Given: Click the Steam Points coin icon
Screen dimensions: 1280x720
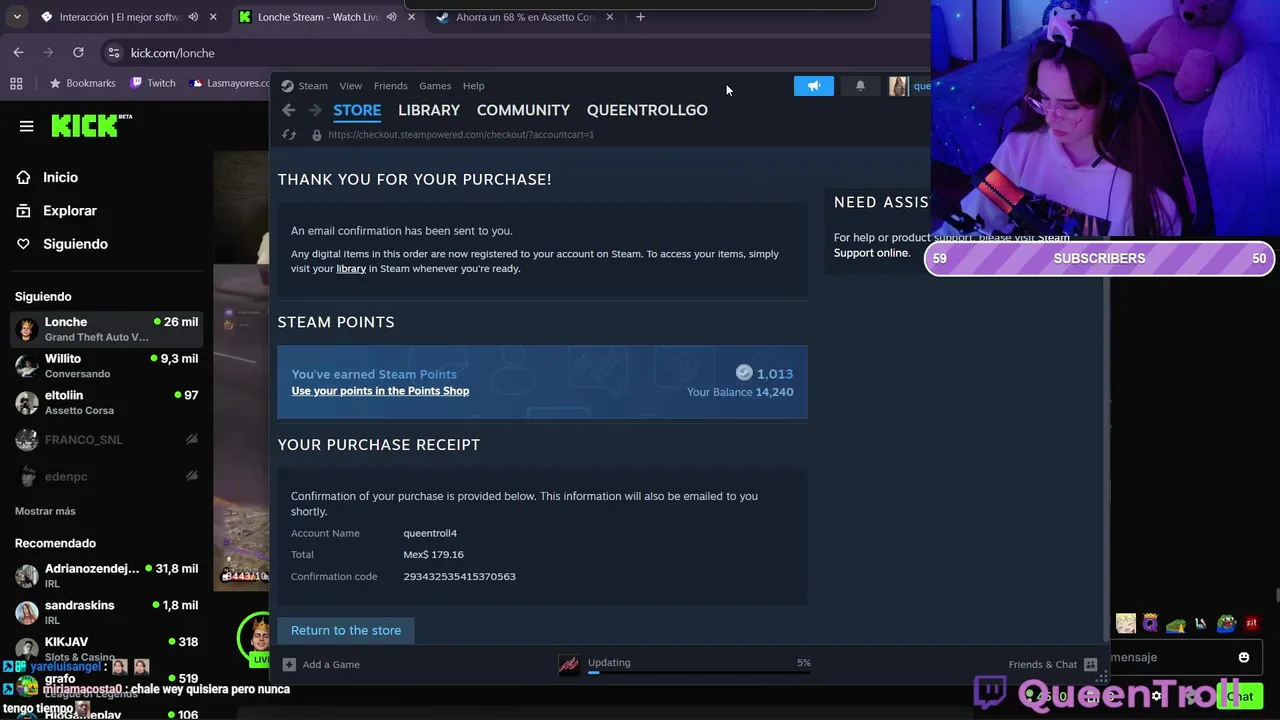Looking at the screenshot, I should tap(744, 373).
